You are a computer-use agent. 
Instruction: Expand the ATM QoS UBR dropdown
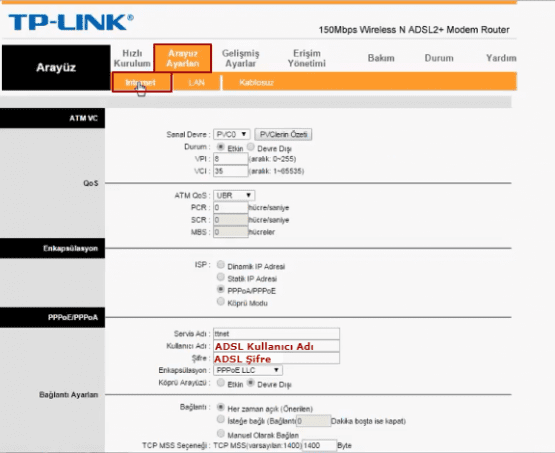[234, 195]
